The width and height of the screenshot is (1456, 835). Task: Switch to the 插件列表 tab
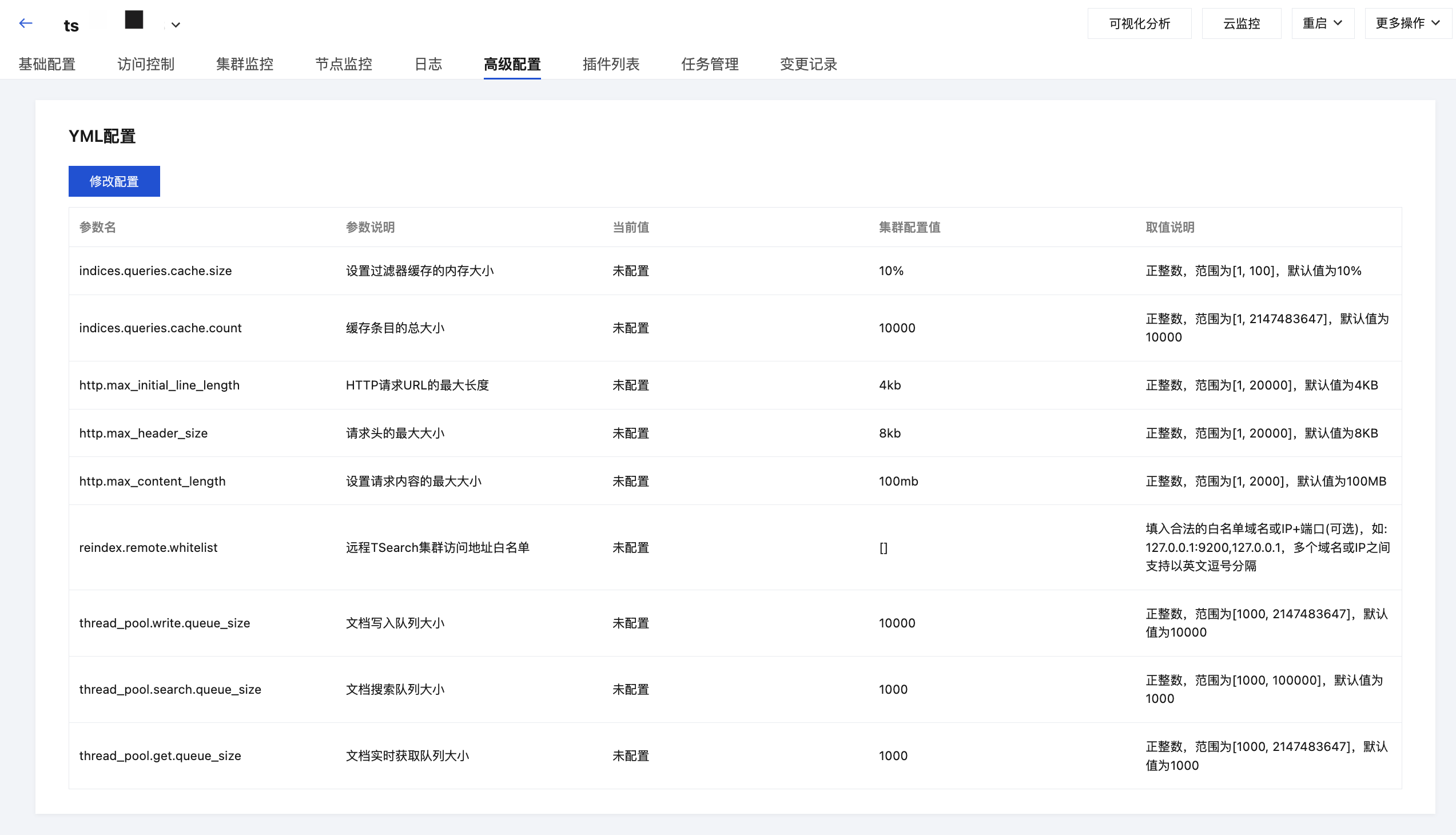pos(611,64)
